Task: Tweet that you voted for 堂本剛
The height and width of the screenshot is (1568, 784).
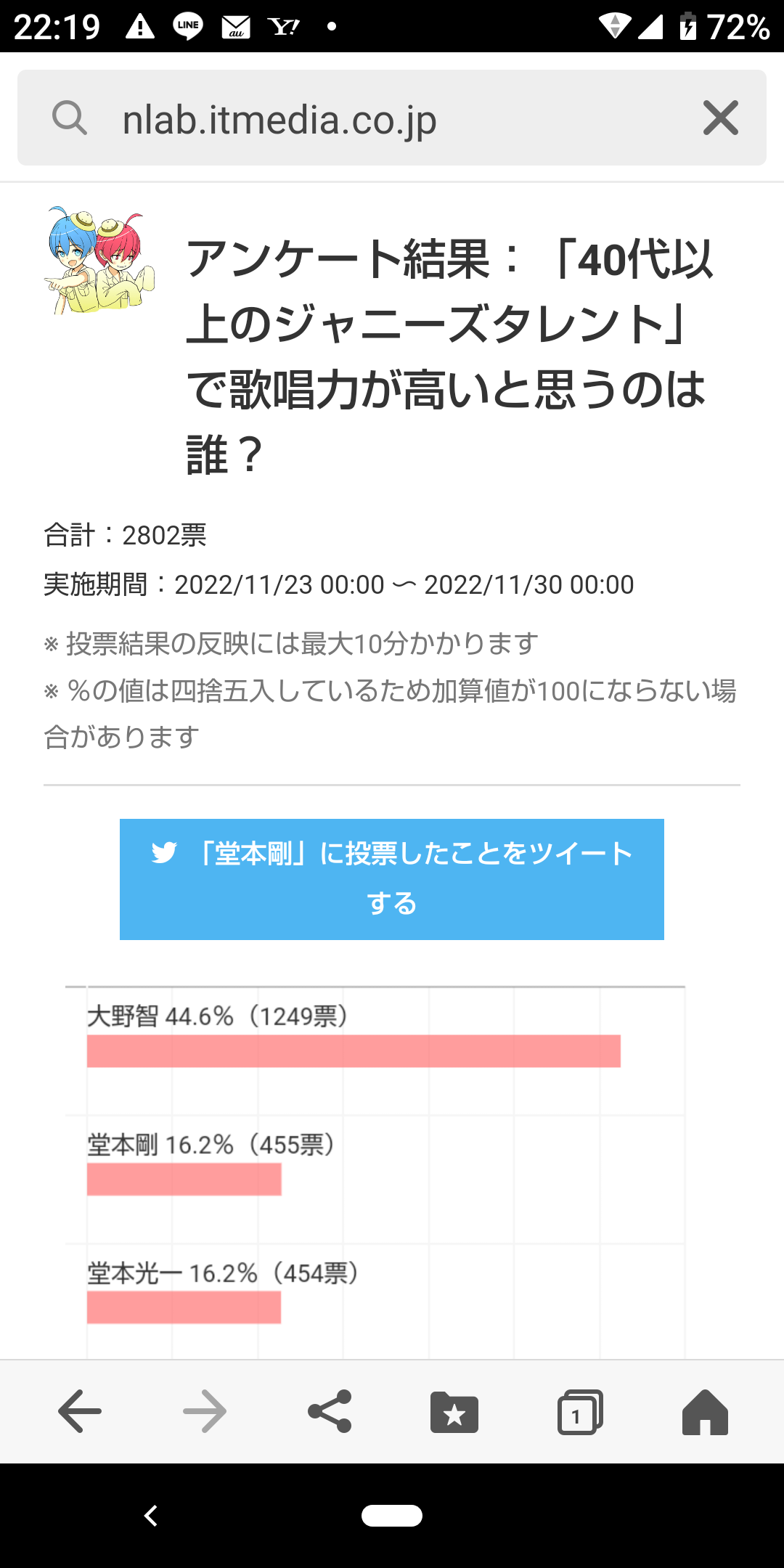Action: point(392,879)
